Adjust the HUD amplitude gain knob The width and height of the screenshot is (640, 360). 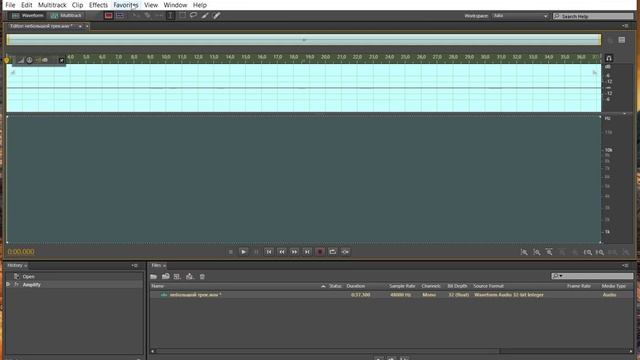pyautogui.click(x=29, y=60)
